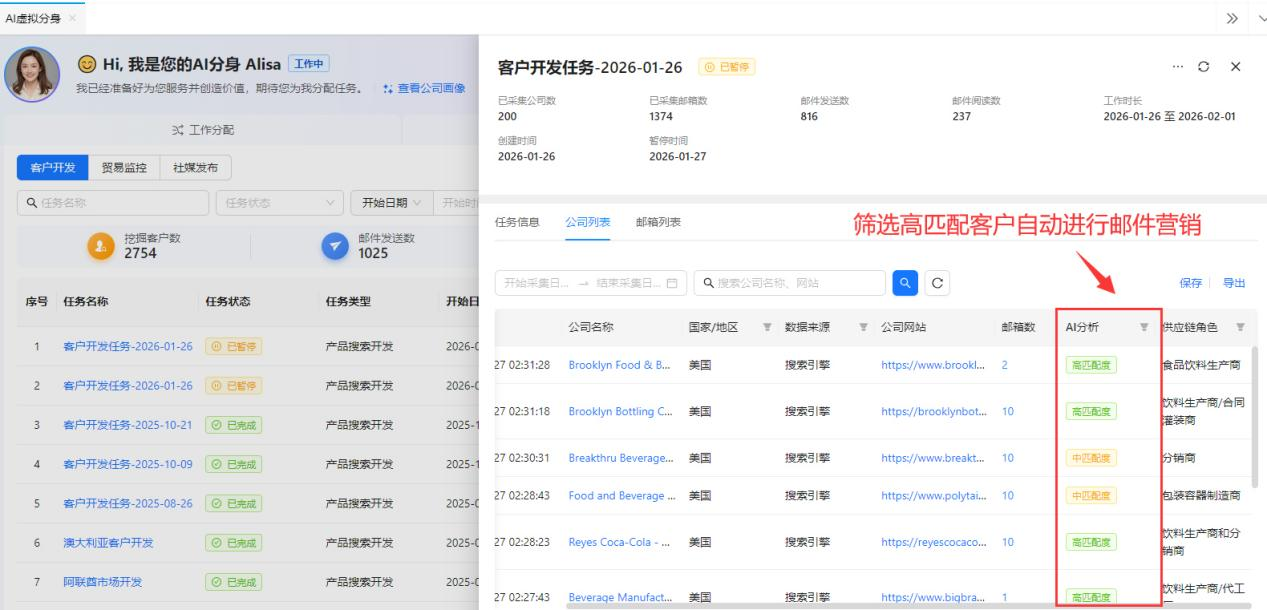Refresh the task detail panel
This screenshot has width=1267, height=610.
(1205, 66)
